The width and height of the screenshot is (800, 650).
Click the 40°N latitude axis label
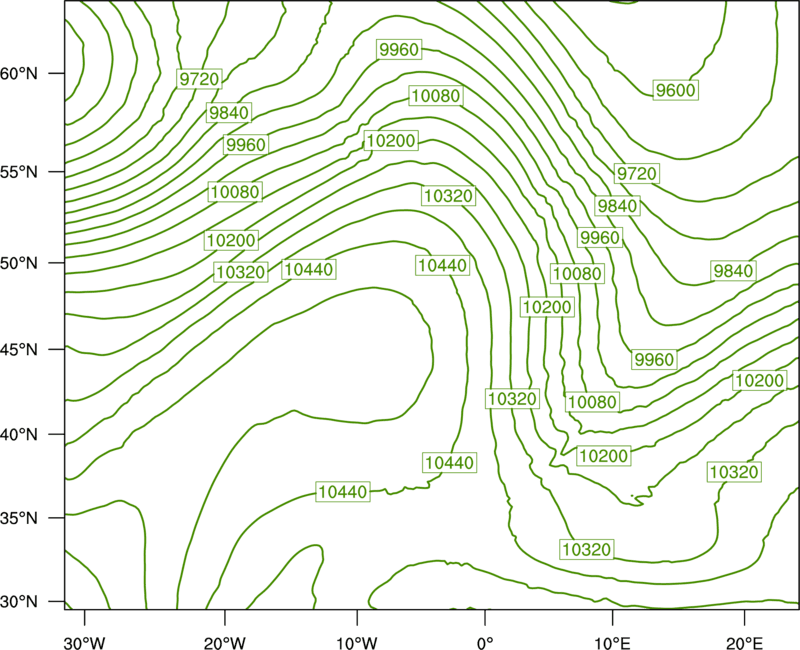[x=19, y=435]
